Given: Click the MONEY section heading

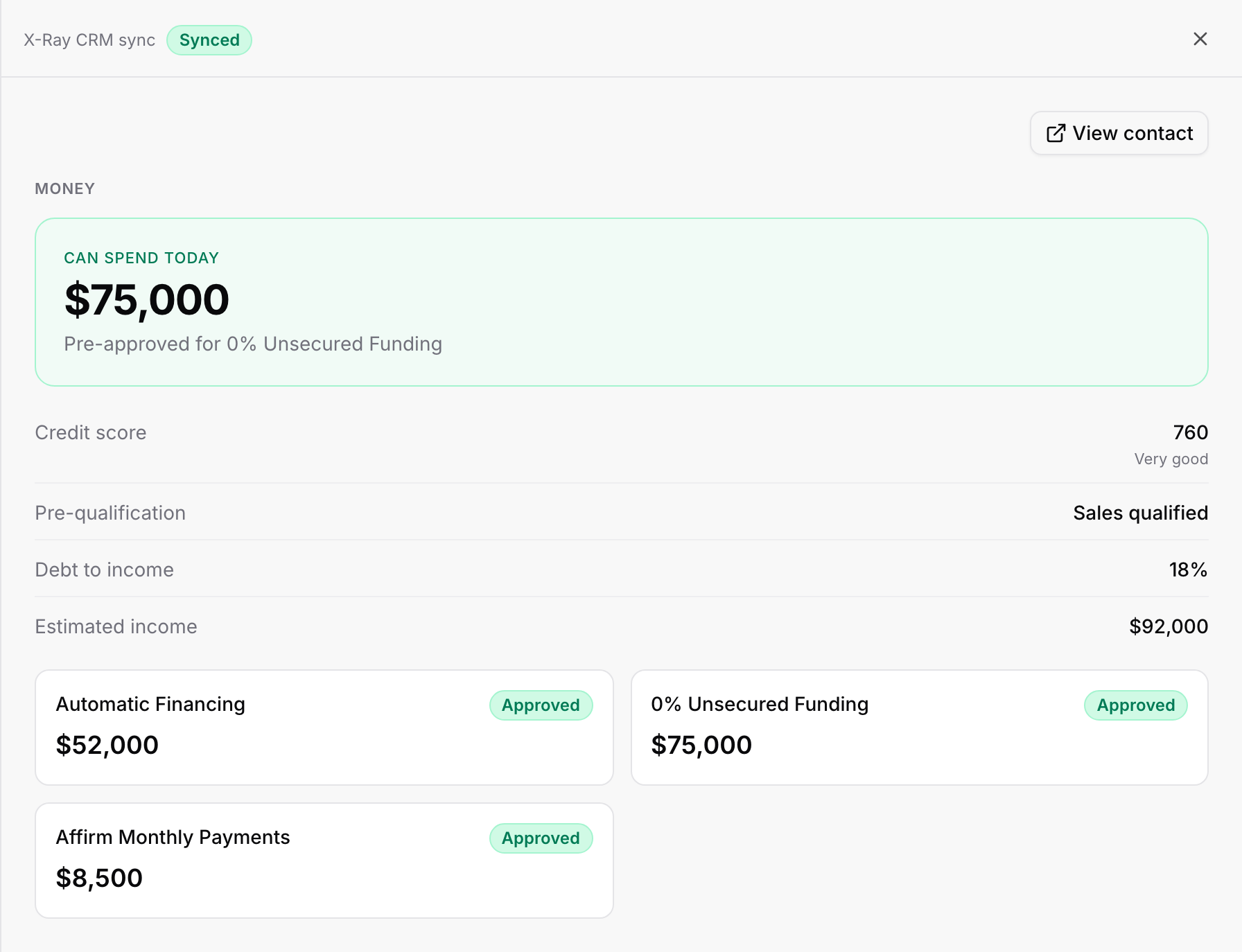Looking at the screenshot, I should point(65,188).
